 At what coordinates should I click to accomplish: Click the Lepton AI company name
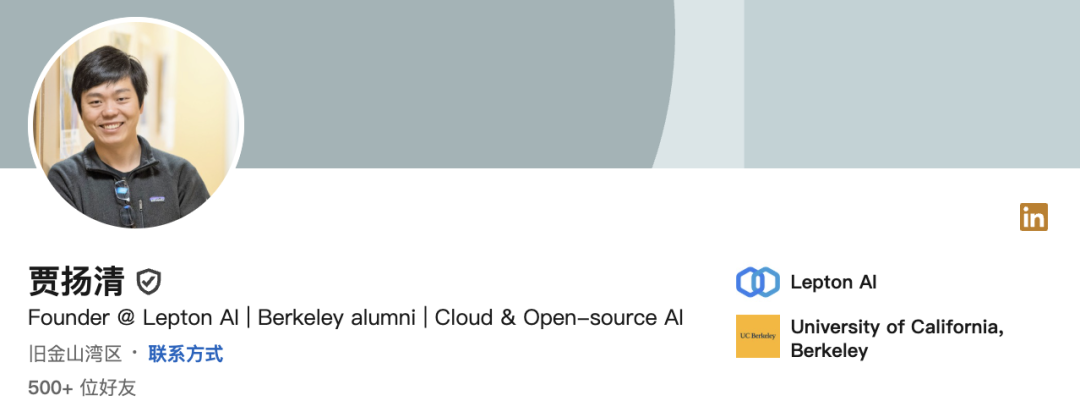pos(833,282)
